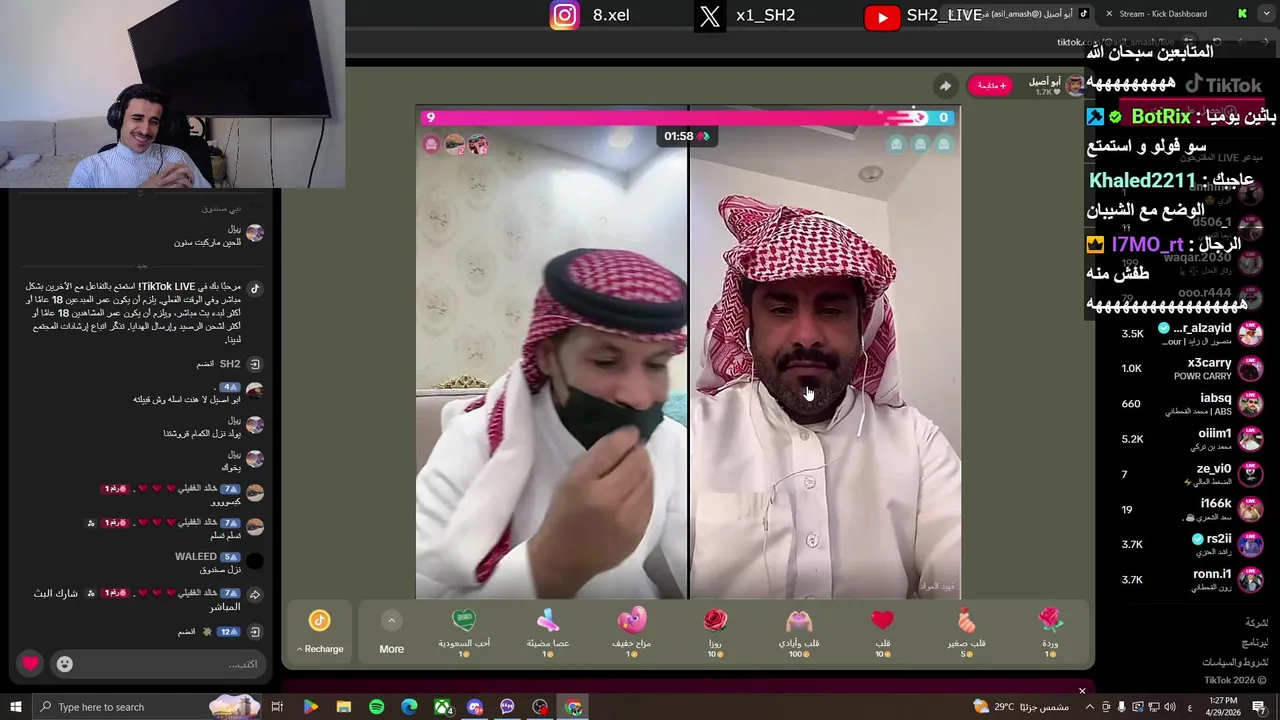The image size is (1280, 720).
Task: Open the Recharge coins option
Action: 319,631
